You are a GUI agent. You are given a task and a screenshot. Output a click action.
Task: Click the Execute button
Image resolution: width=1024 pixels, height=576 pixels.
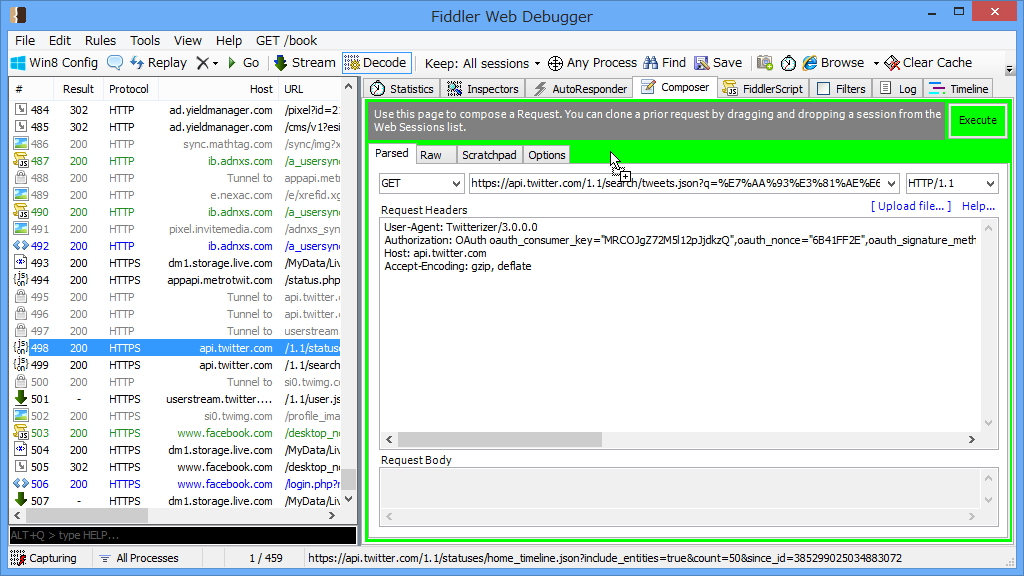(x=978, y=120)
